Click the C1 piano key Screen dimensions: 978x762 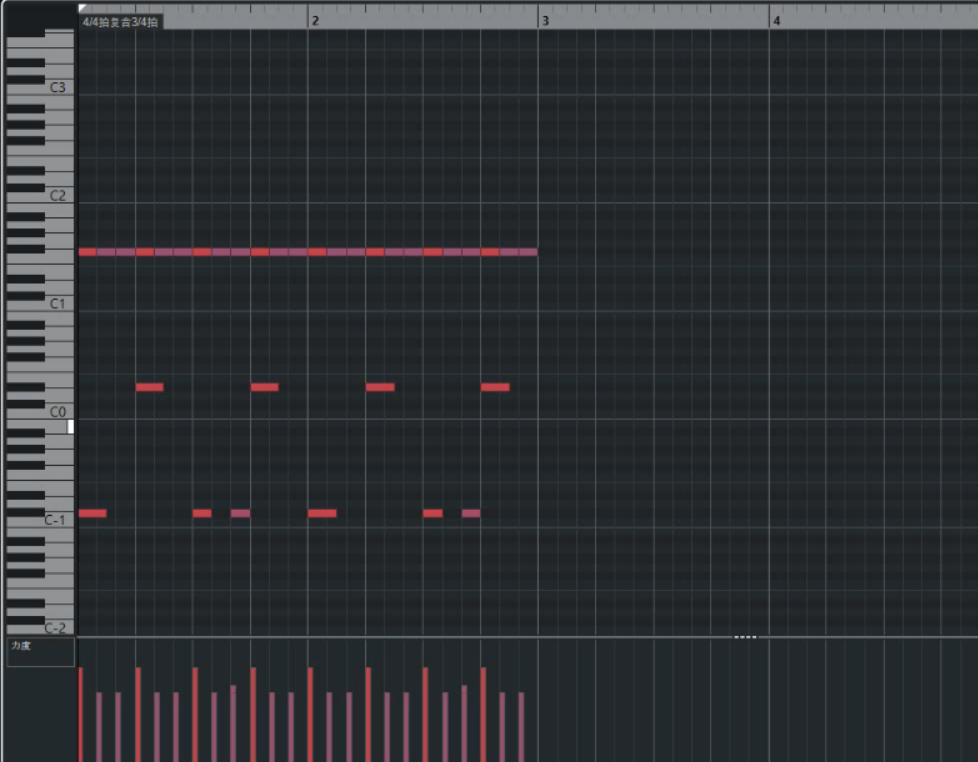point(57,303)
